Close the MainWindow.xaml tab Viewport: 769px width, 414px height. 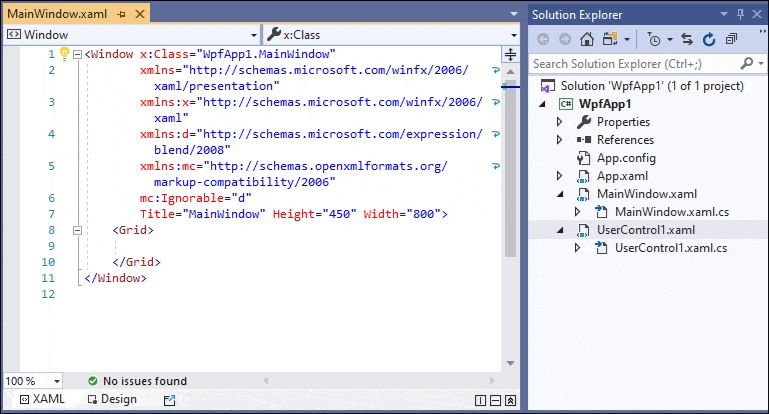pos(140,14)
